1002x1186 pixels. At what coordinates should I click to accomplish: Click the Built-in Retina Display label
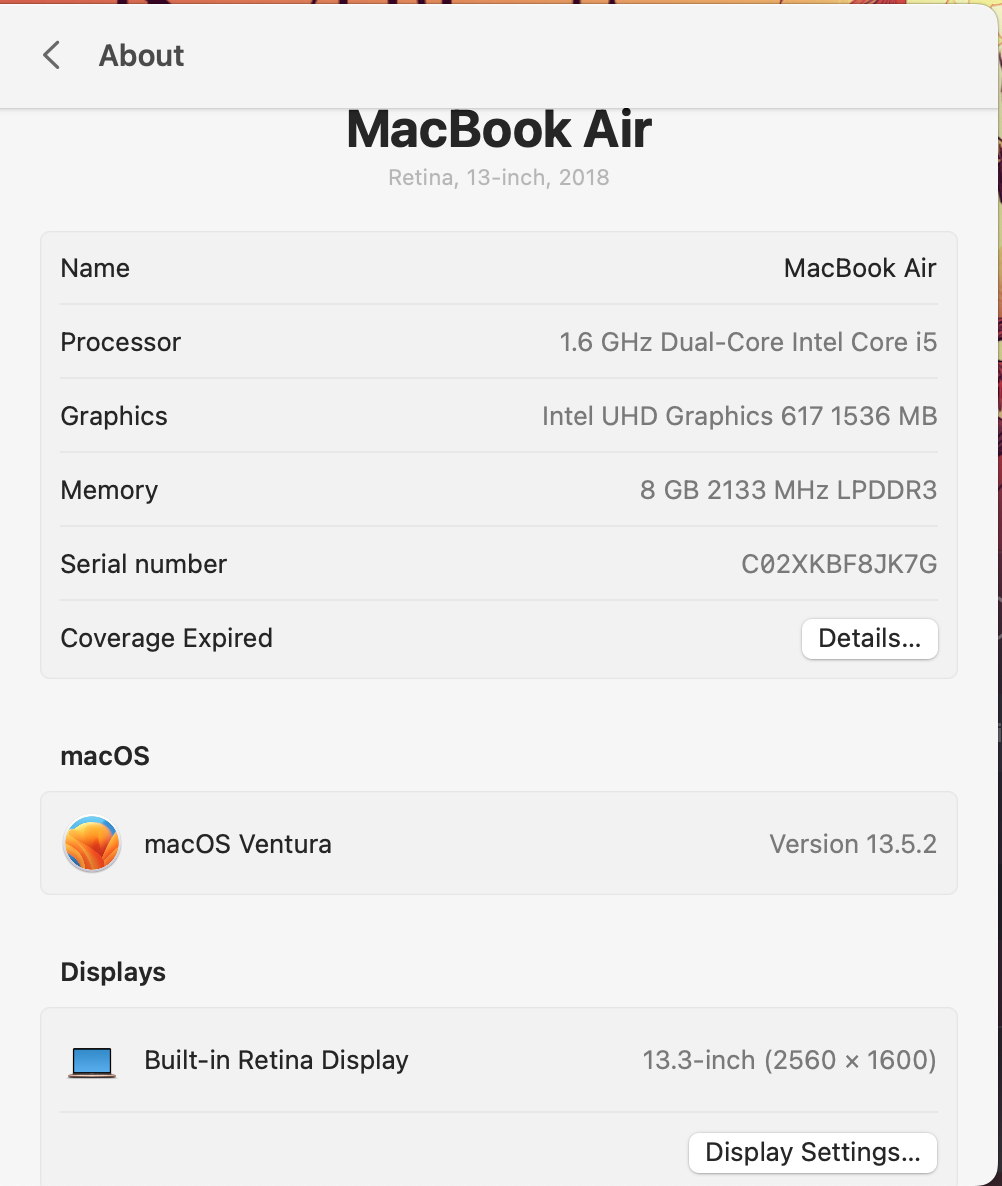[276, 1060]
